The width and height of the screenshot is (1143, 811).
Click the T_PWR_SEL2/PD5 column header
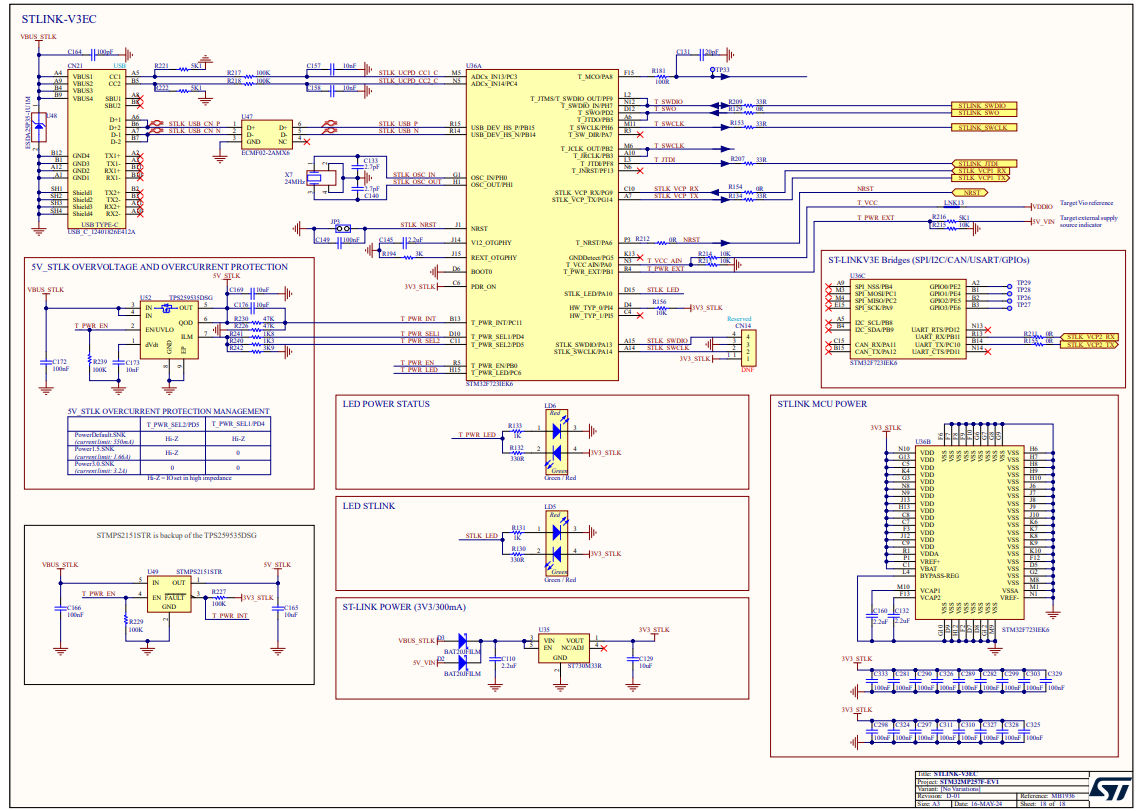[173, 424]
